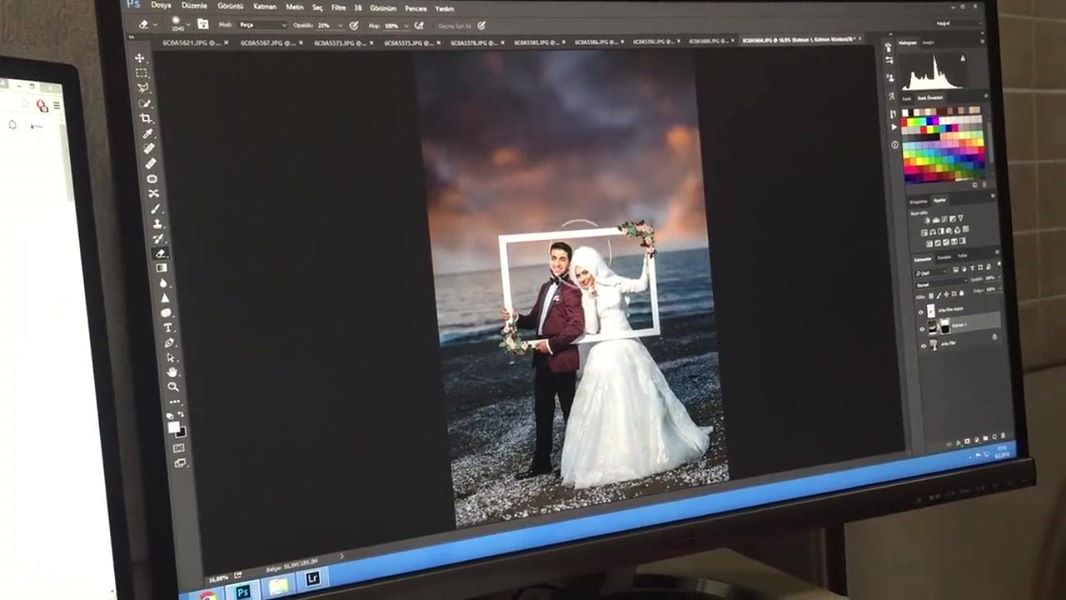The height and width of the screenshot is (600, 1066).
Task: Open Lightroom from the Windows taskbar
Action: [312, 578]
